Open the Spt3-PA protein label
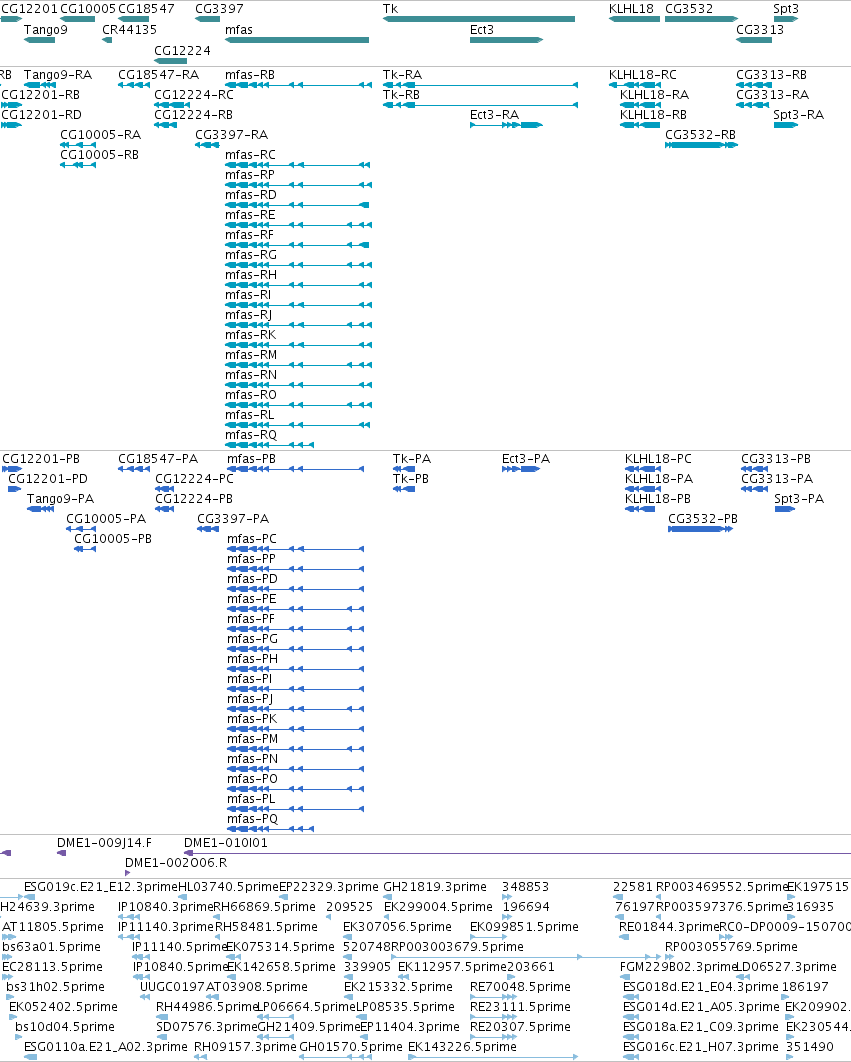This screenshot has width=851, height=1062. tap(800, 498)
